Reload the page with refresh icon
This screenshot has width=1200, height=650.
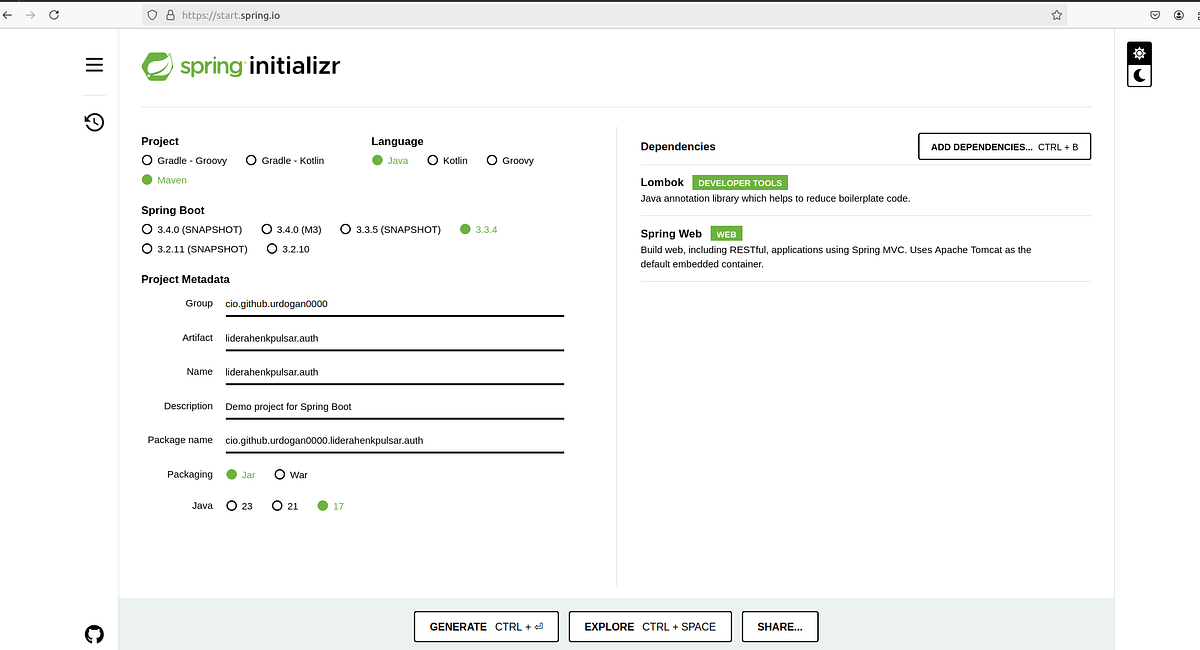(x=54, y=15)
